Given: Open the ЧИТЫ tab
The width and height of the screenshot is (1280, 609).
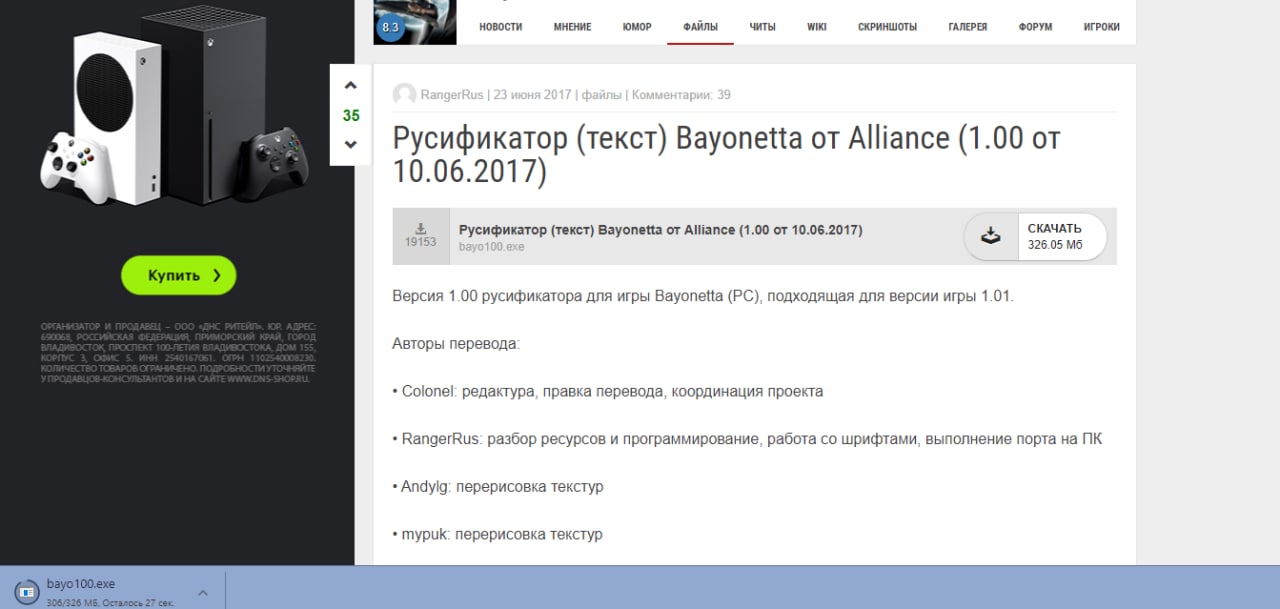Looking at the screenshot, I should 762,27.
